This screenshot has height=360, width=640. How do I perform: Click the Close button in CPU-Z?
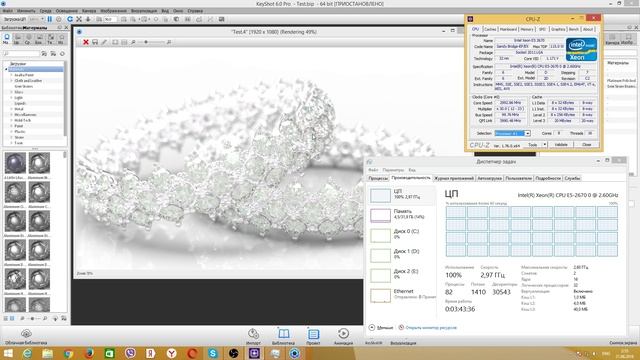tap(587, 145)
